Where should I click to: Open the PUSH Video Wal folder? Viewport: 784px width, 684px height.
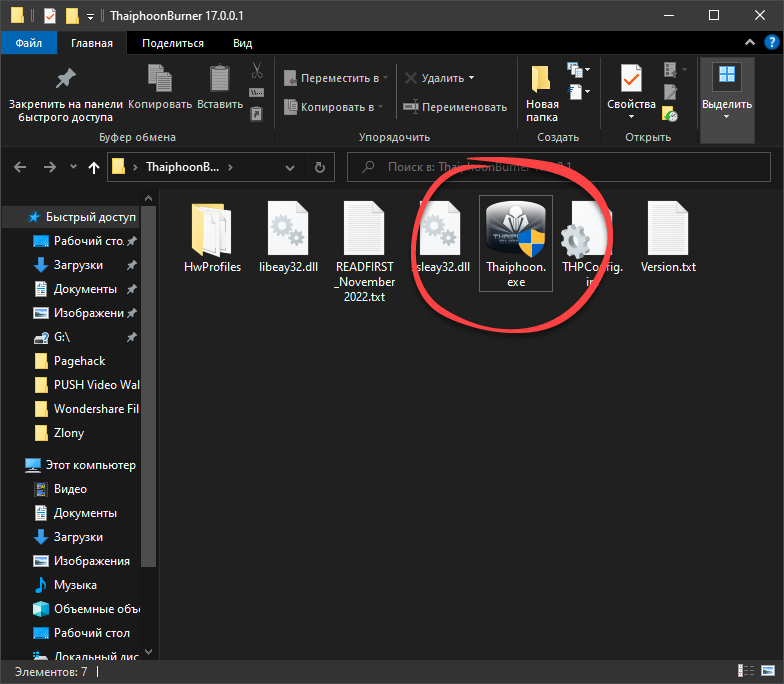click(96, 385)
